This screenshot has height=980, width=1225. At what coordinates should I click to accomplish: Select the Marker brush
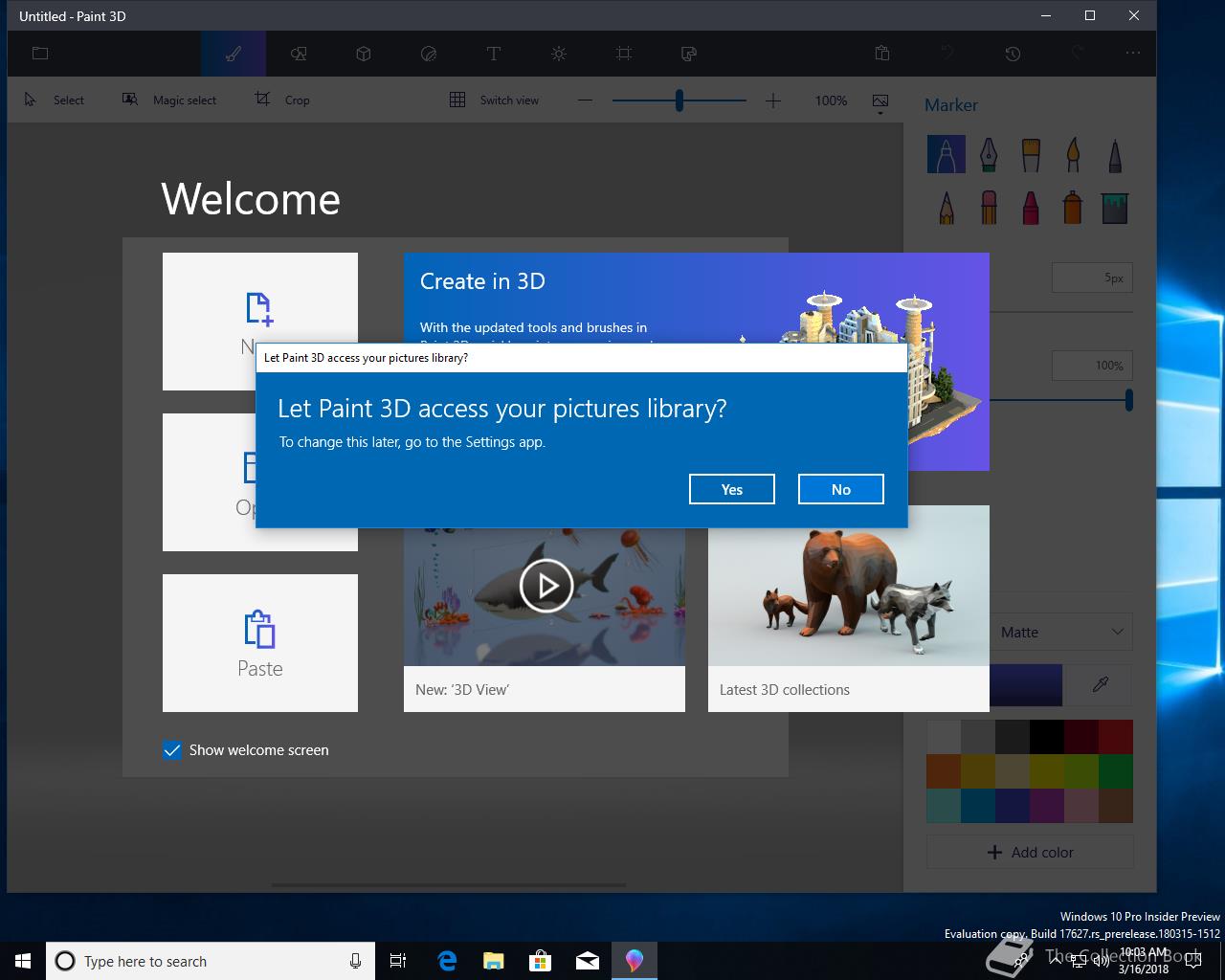(946, 154)
